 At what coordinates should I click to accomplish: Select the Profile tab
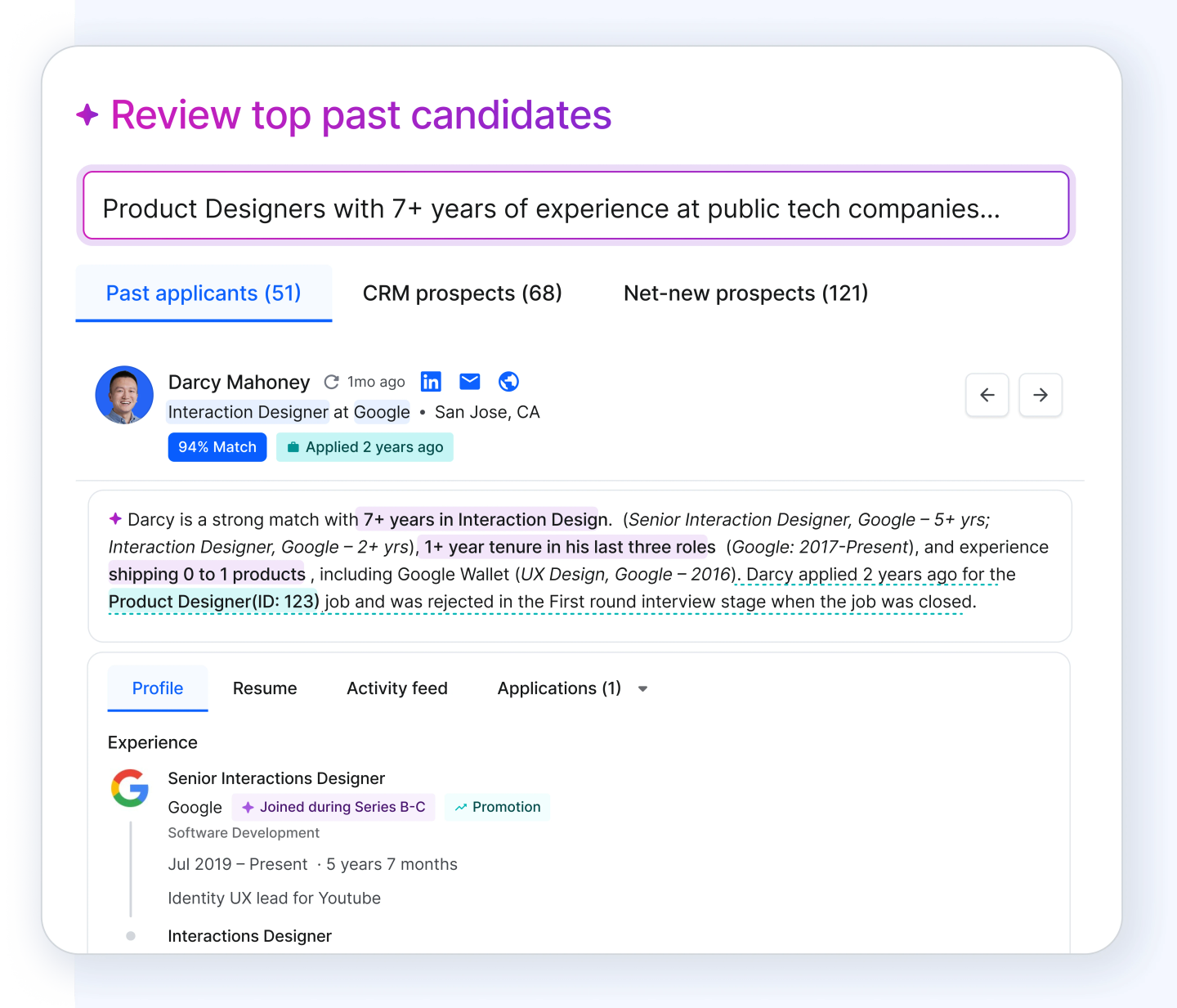158,688
